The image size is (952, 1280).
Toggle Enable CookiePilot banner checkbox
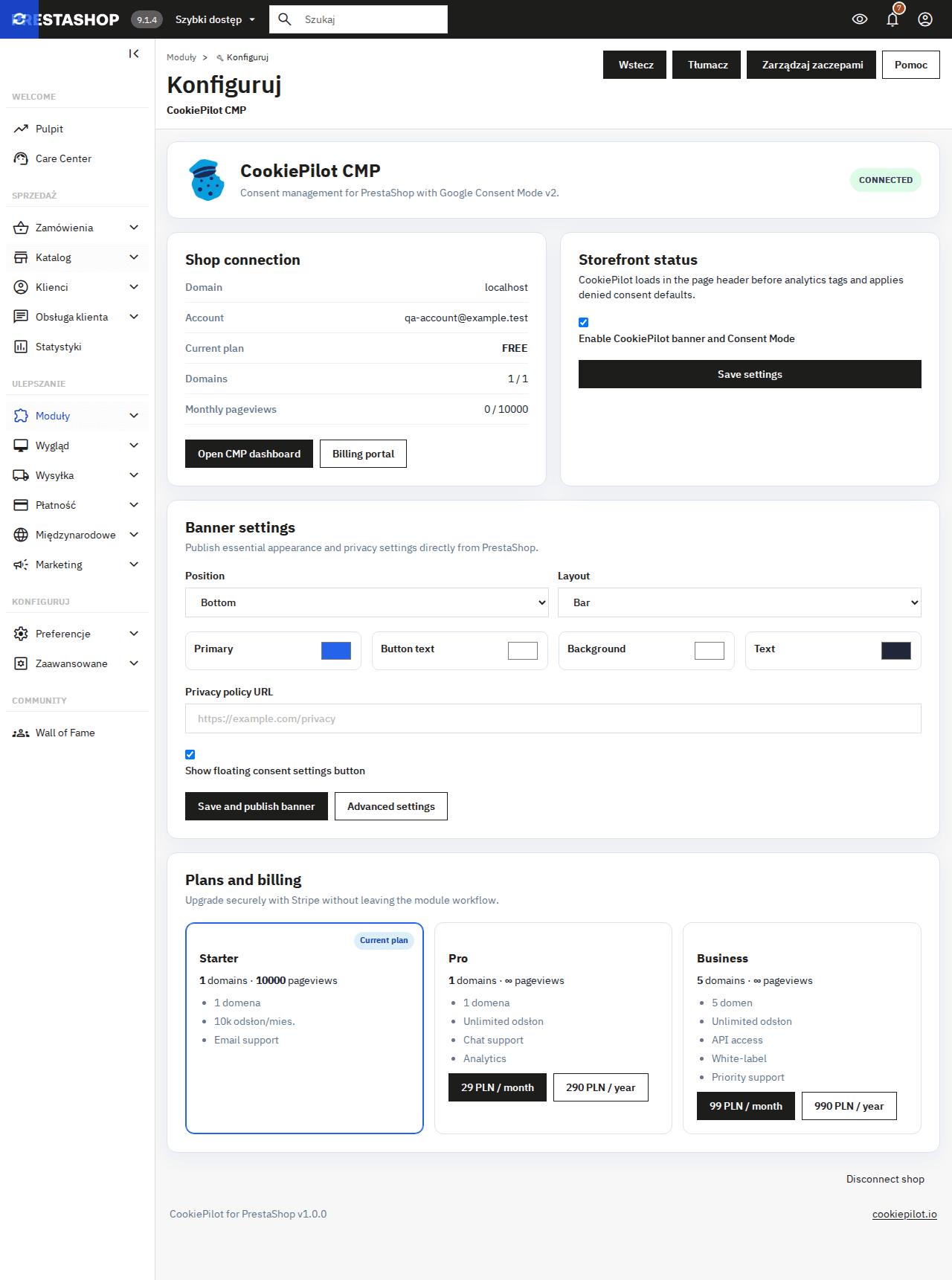(583, 322)
